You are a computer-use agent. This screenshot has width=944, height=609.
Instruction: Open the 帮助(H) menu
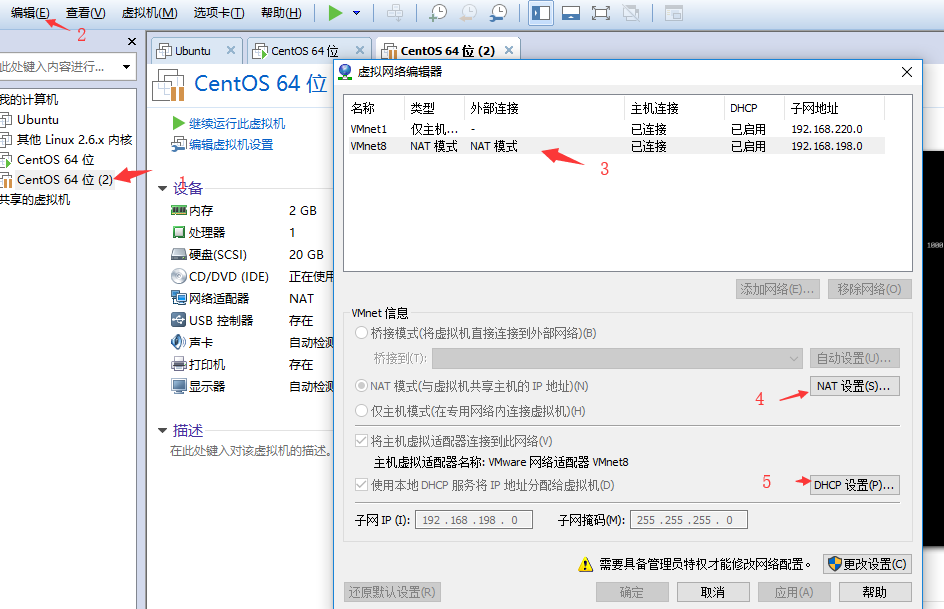(x=281, y=13)
